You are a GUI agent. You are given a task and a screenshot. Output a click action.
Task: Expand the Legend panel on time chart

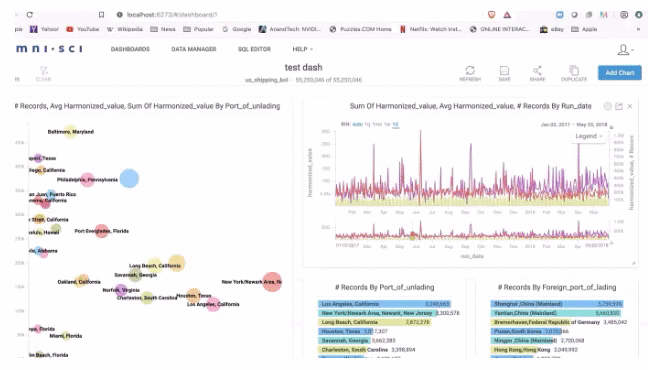click(x=588, y=136)
